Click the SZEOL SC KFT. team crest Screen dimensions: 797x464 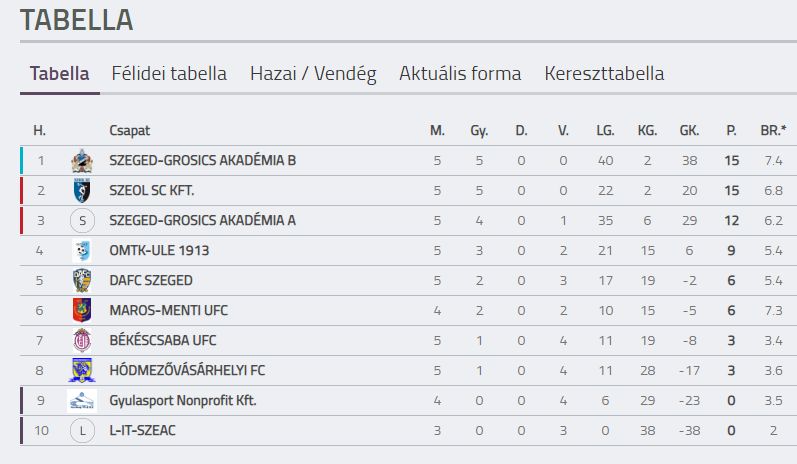click(81, 191)
